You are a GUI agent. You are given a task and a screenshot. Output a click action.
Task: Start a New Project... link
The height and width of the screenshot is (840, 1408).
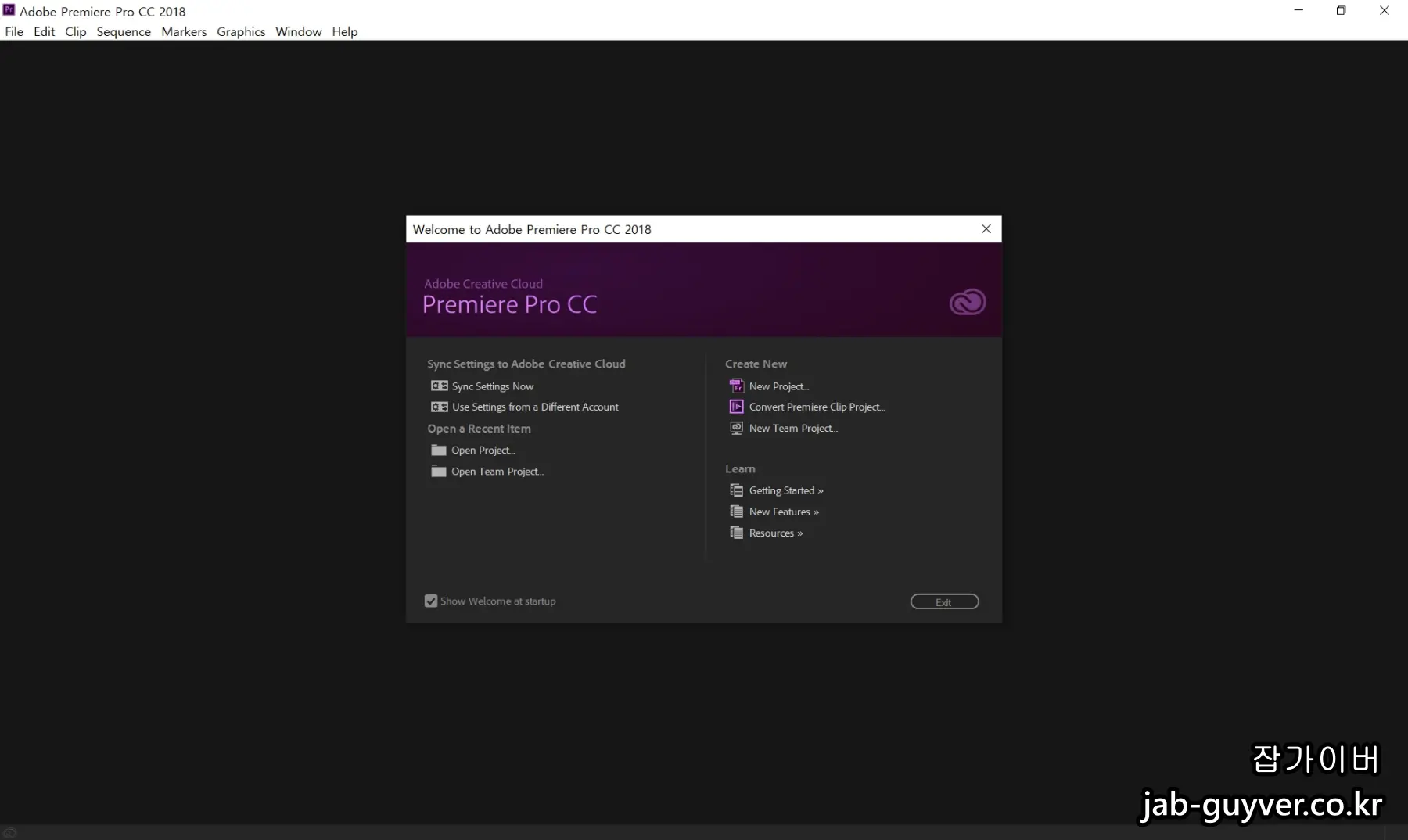[x=779, y=386]
